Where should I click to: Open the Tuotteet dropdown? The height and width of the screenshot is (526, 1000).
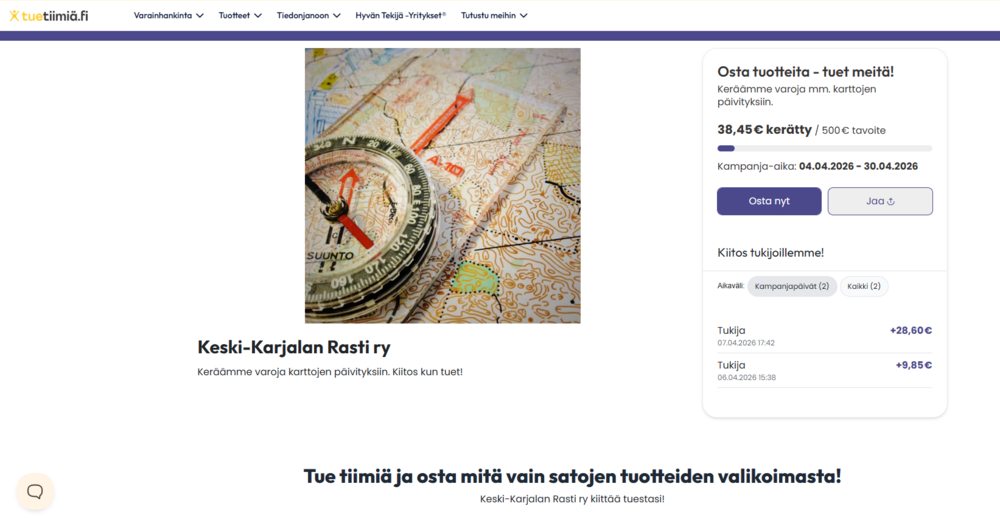tap(240, 15)
